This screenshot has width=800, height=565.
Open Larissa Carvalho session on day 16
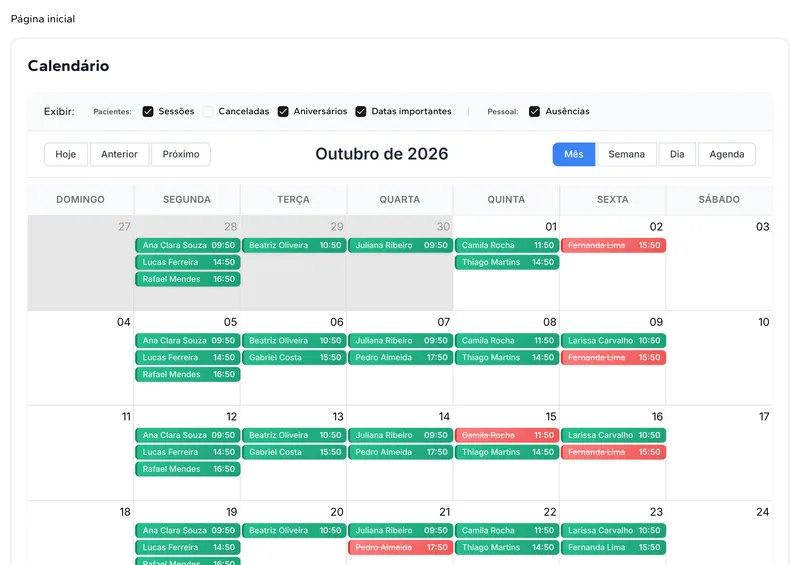tap(613, 435)
